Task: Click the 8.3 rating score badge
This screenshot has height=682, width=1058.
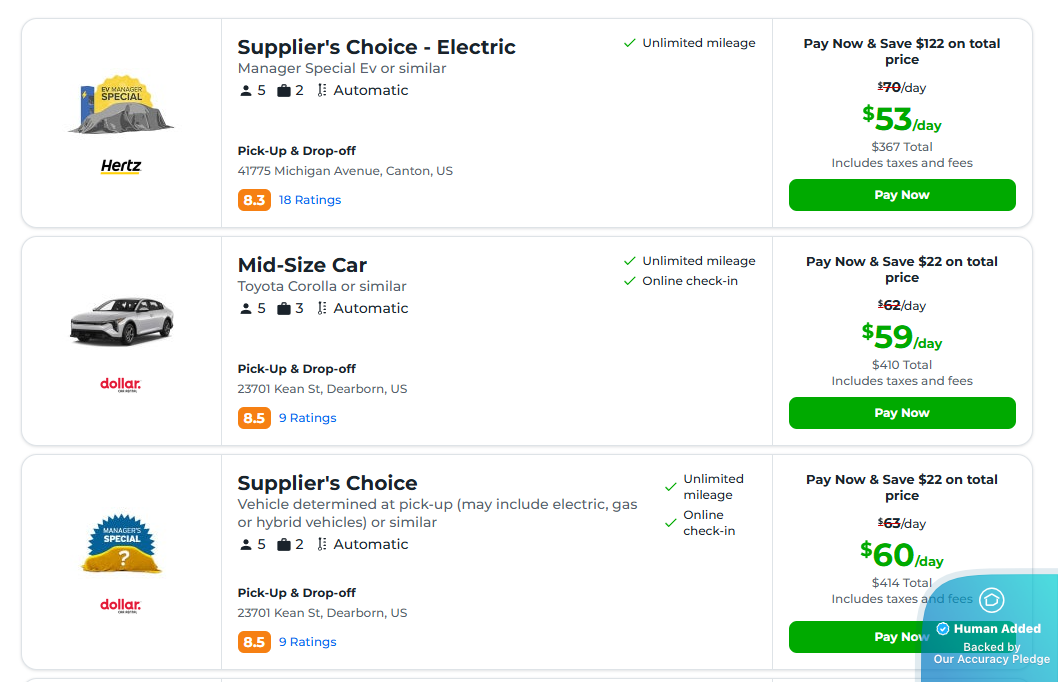Action: point(254,199)
